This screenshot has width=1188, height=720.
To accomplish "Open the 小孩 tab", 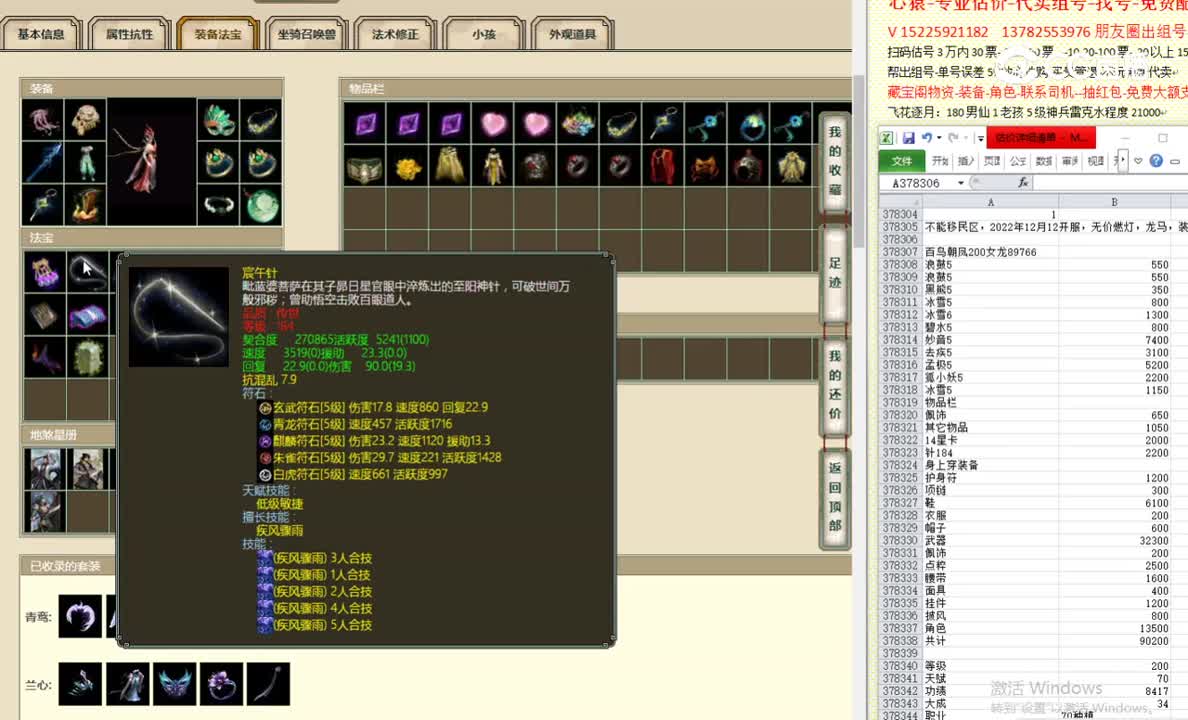I will pyautogui.click(x=483, y=34).
